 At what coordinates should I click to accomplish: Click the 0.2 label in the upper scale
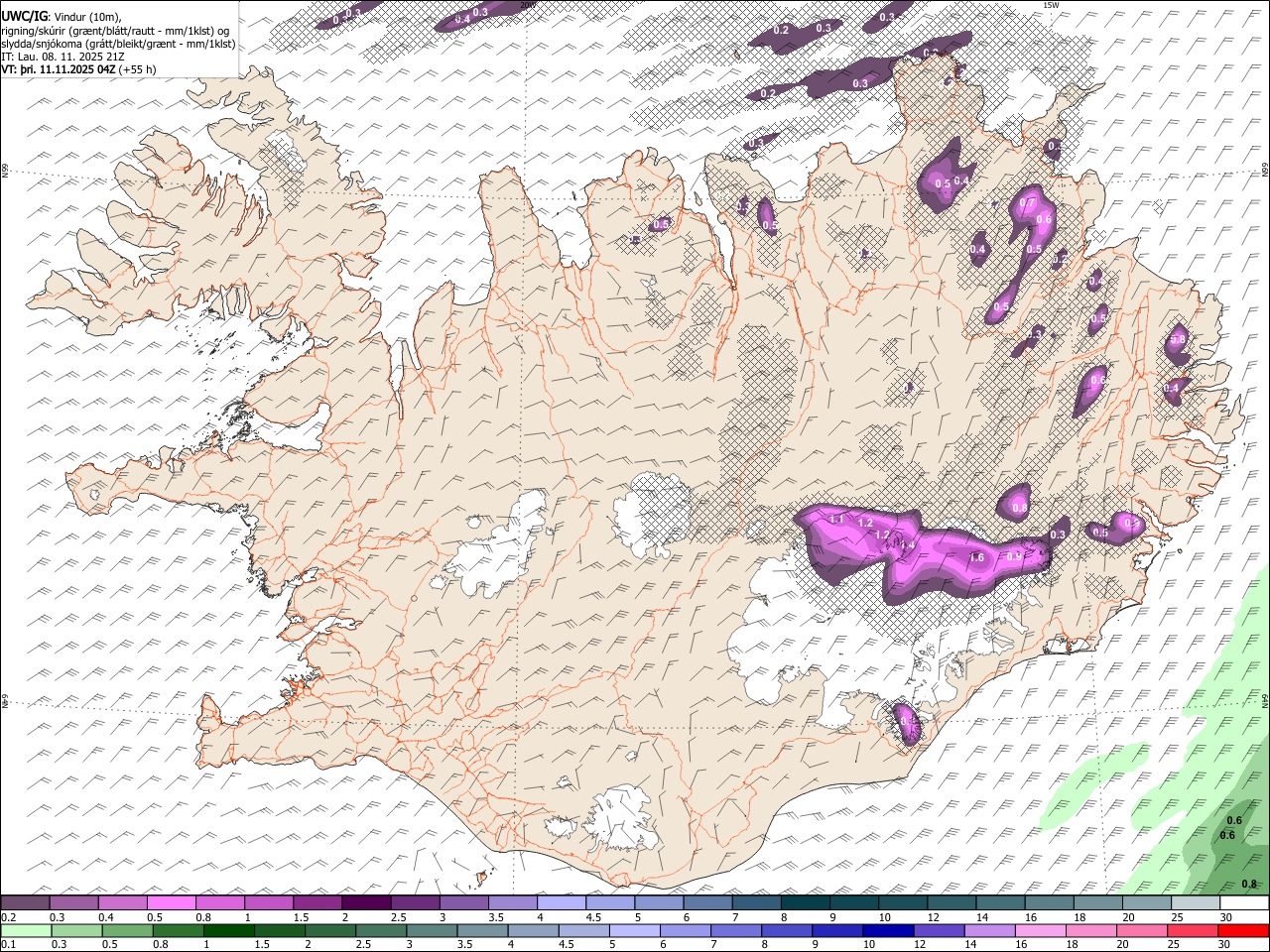[x=8, y=917]
